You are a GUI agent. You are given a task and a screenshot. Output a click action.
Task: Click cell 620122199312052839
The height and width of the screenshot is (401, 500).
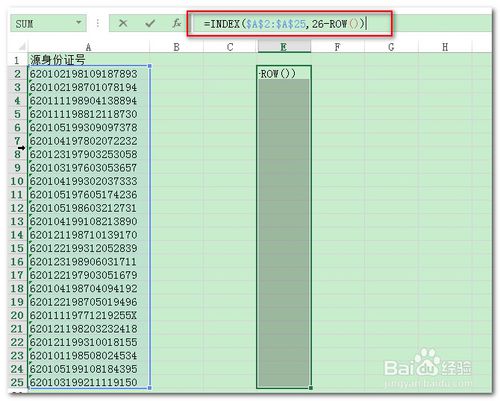[x=89, y=248]
